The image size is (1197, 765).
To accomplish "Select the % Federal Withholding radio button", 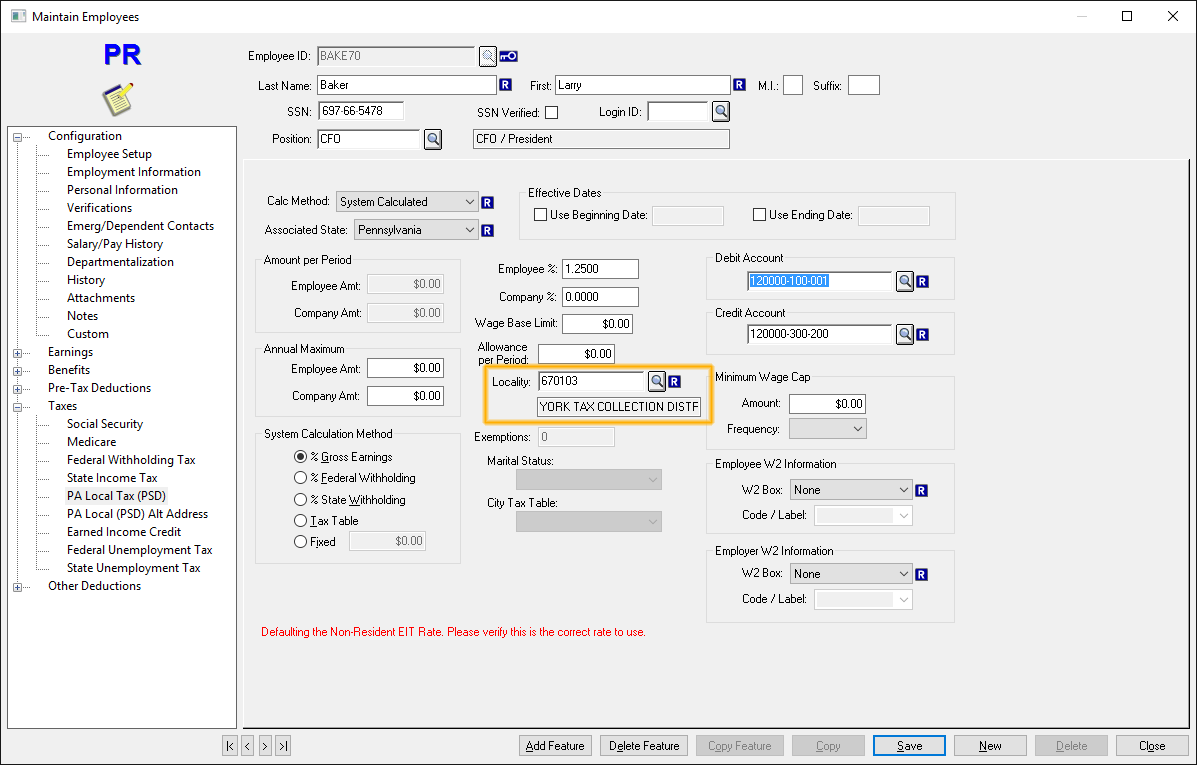I will point(301,478).
